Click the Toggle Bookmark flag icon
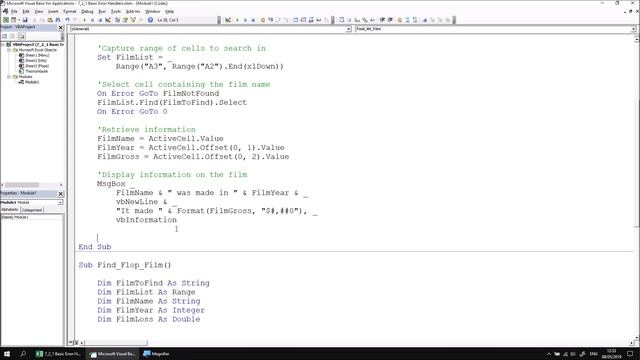The width and height of the screenshot is (640, 360). [425, 20]
